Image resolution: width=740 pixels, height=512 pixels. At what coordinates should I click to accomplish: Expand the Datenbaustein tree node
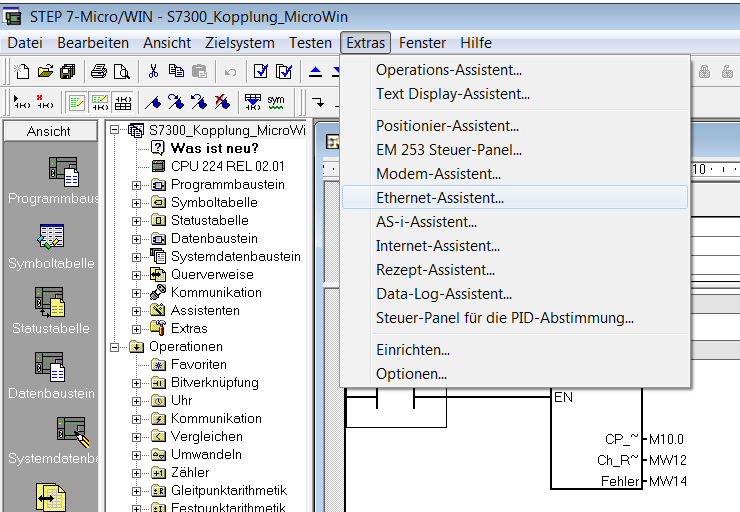click(136, 239)
